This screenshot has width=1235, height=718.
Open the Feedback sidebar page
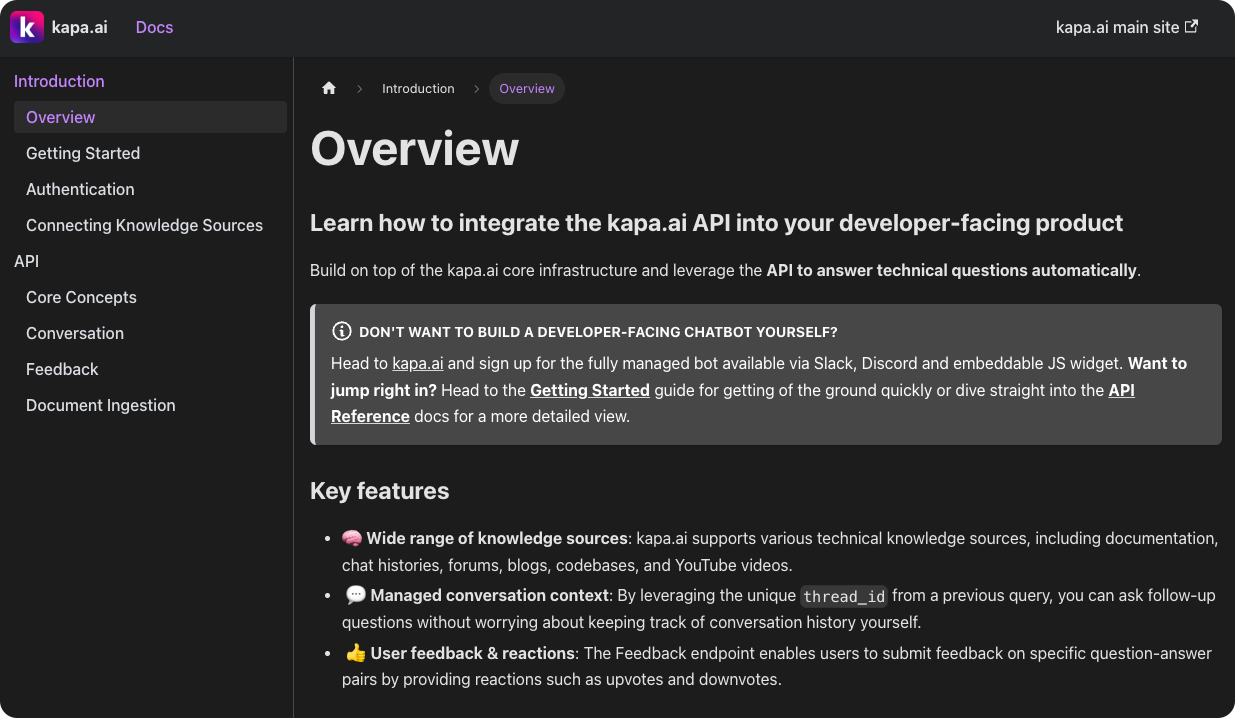tap(62, 369)
